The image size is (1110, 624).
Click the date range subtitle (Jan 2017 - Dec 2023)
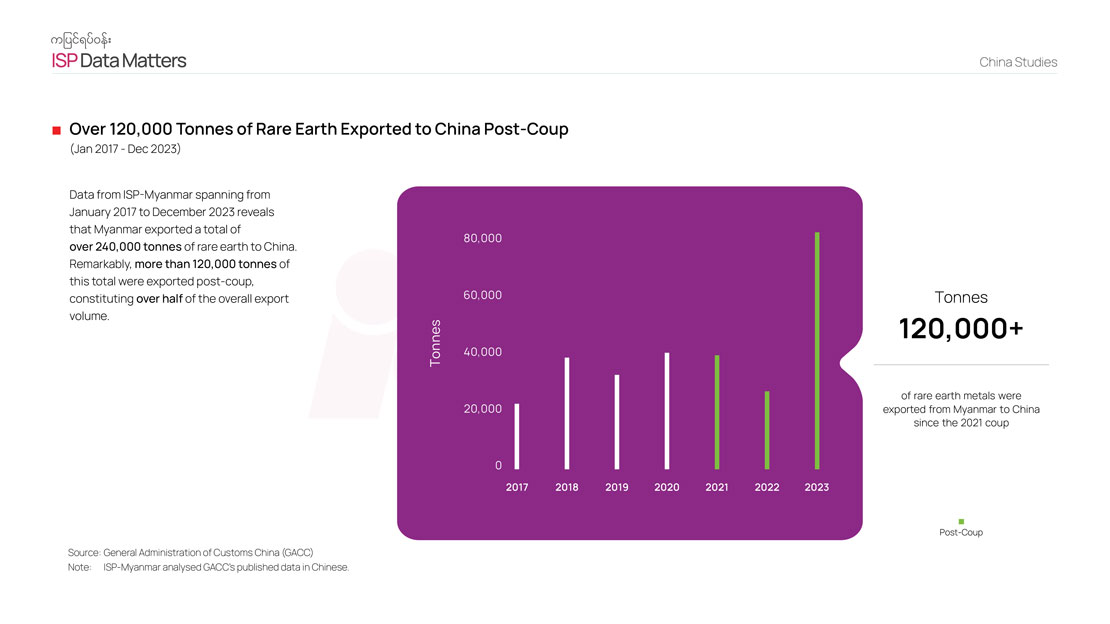pyautogui.click(x=125, y=149)
